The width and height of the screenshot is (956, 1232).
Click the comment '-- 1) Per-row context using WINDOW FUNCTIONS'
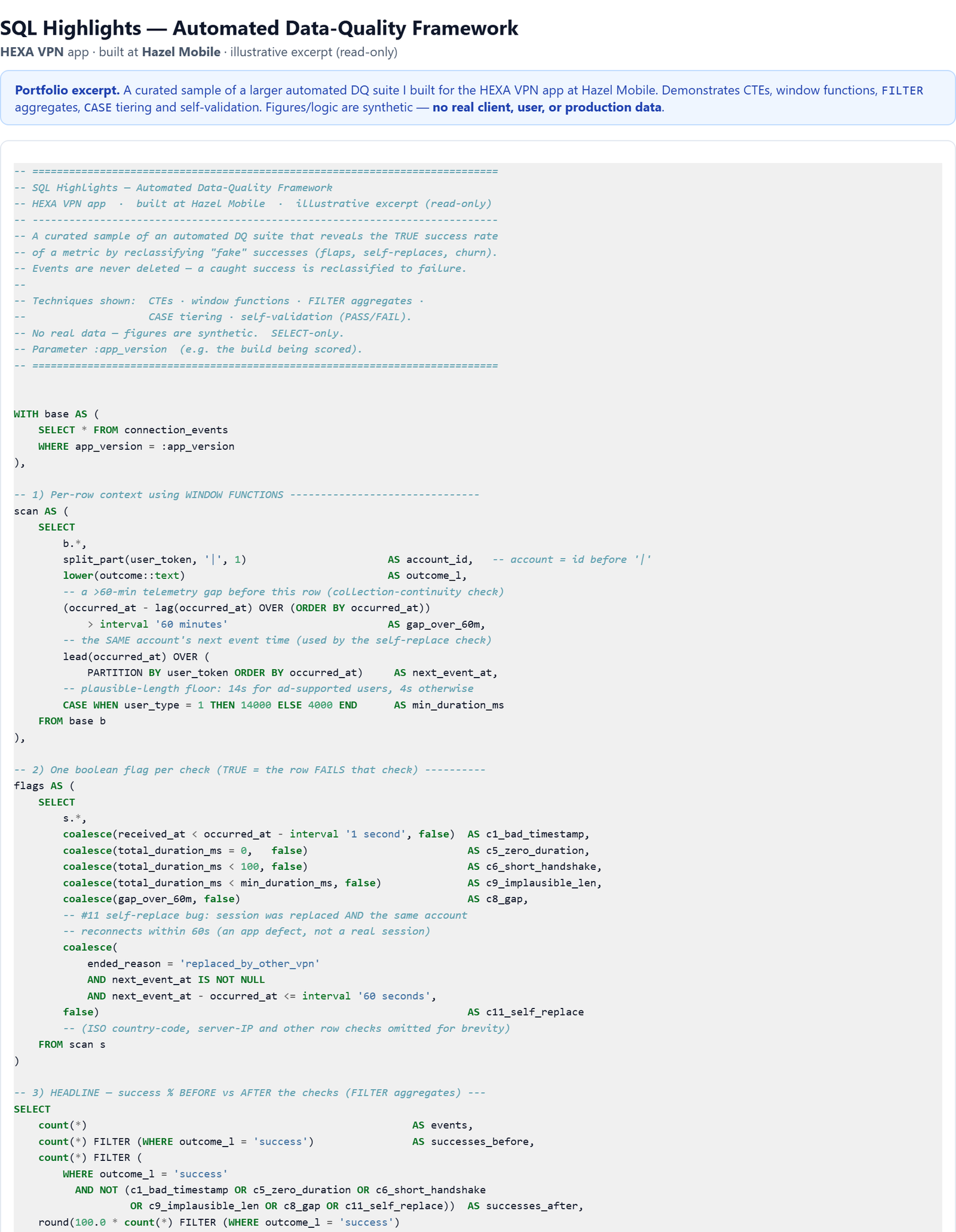(149, 495)
